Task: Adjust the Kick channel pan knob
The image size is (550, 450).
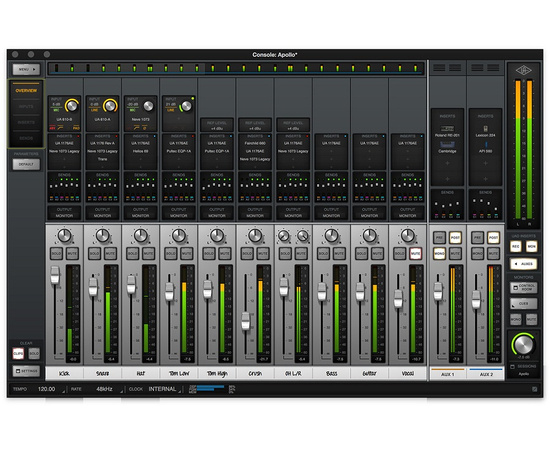Action: click(x=64, y=236)
